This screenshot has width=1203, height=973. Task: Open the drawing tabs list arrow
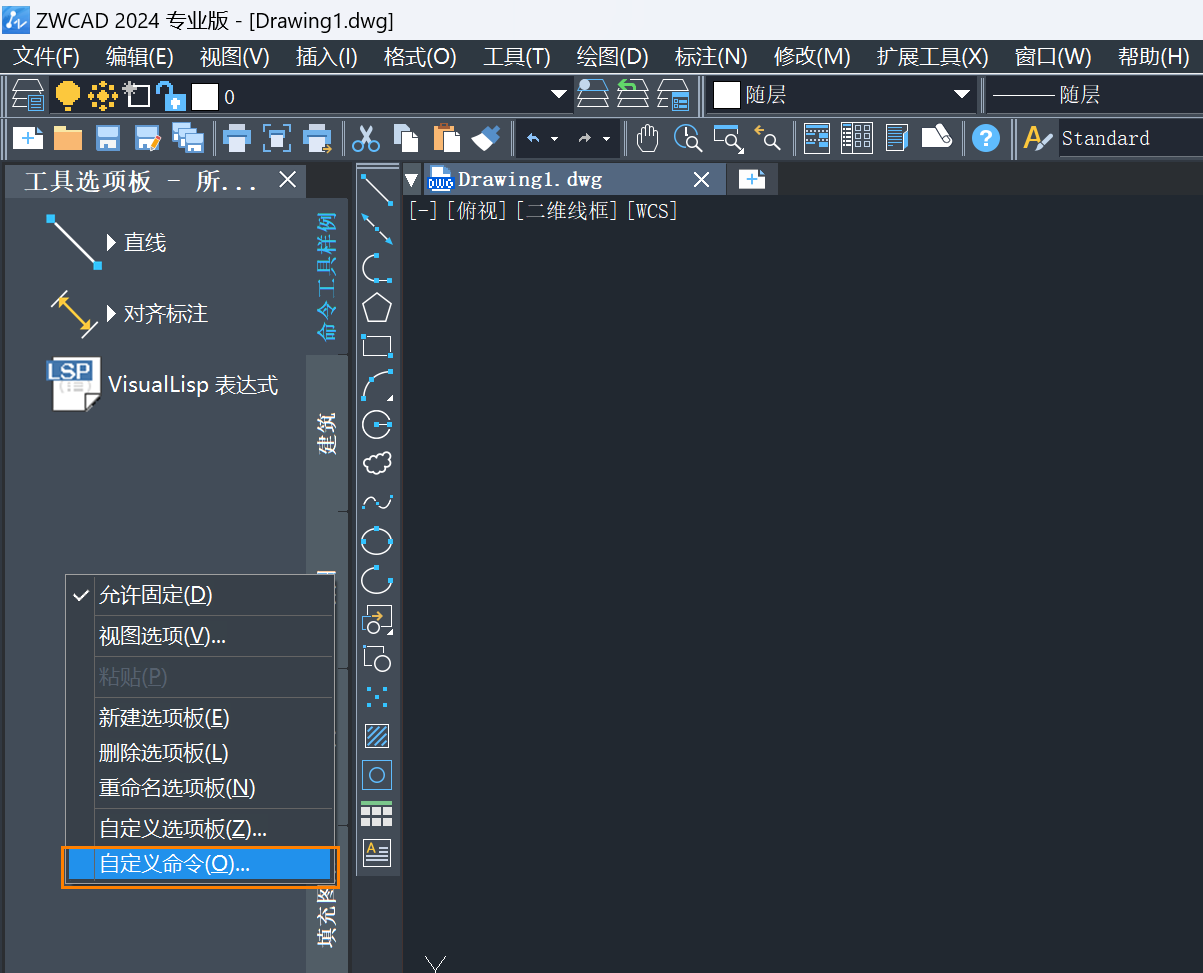click(x=412, y=180)
